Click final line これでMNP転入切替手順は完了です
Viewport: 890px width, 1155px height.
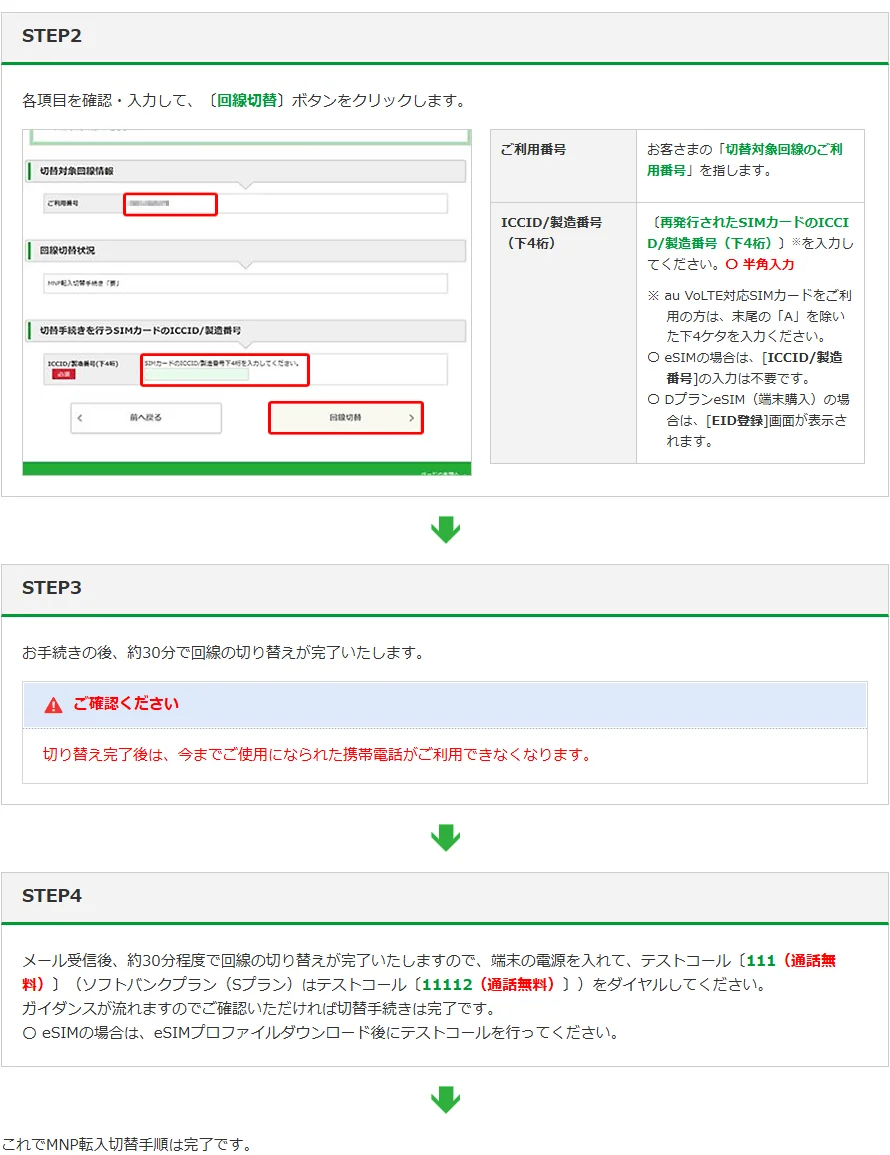pyautogui.click(x=127, y=1144)
